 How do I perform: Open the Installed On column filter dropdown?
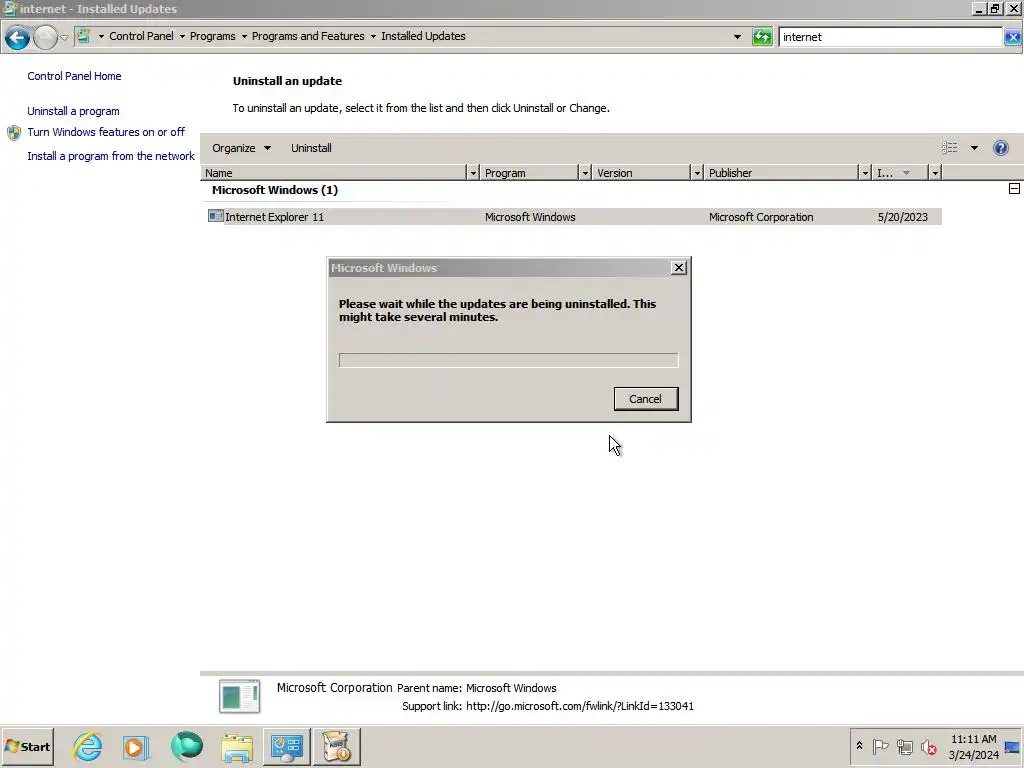[935, 173]
